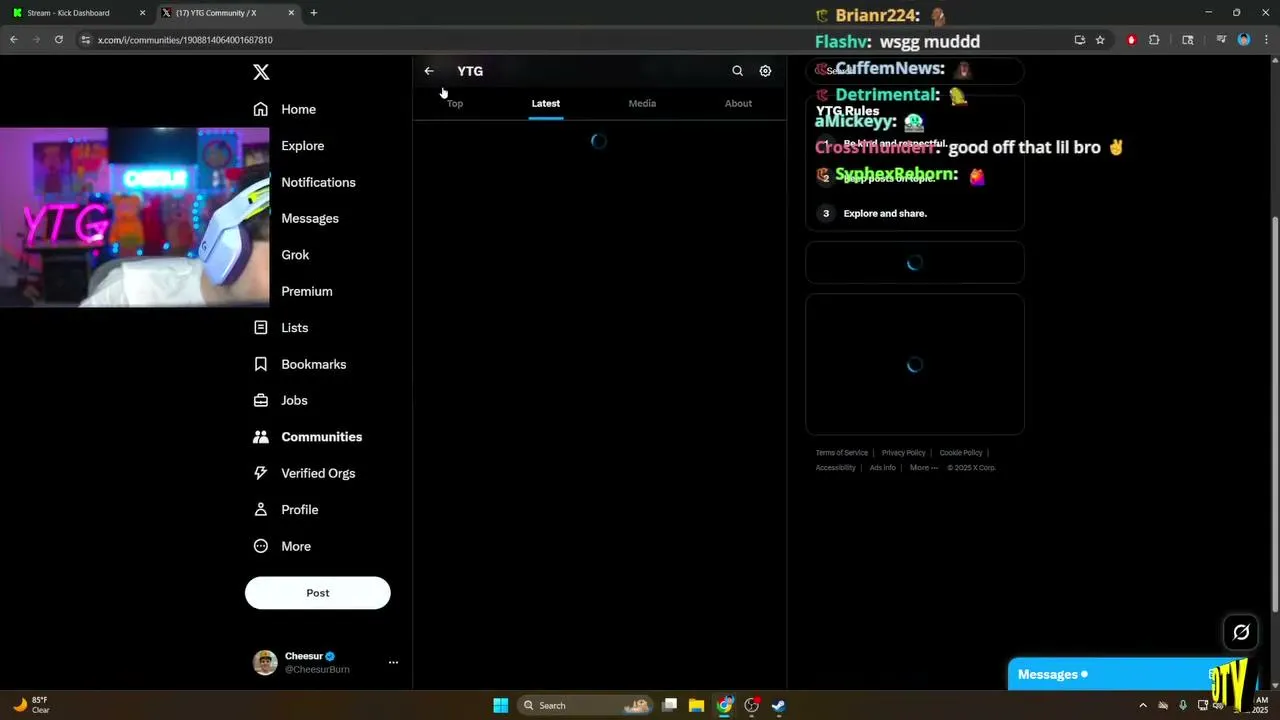Open YTG community settings gear
The width and height of the screenshot is (1280, 720).
point(765,71)
